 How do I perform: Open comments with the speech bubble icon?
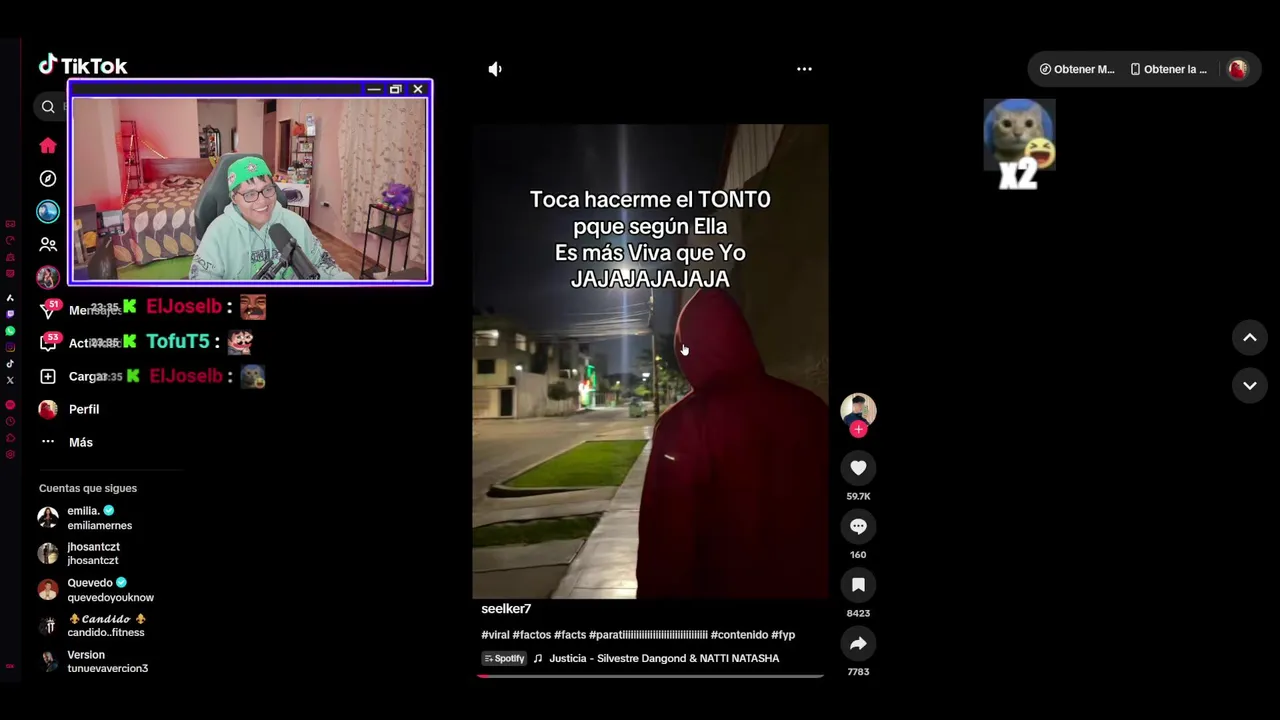[x=858, y=526]
